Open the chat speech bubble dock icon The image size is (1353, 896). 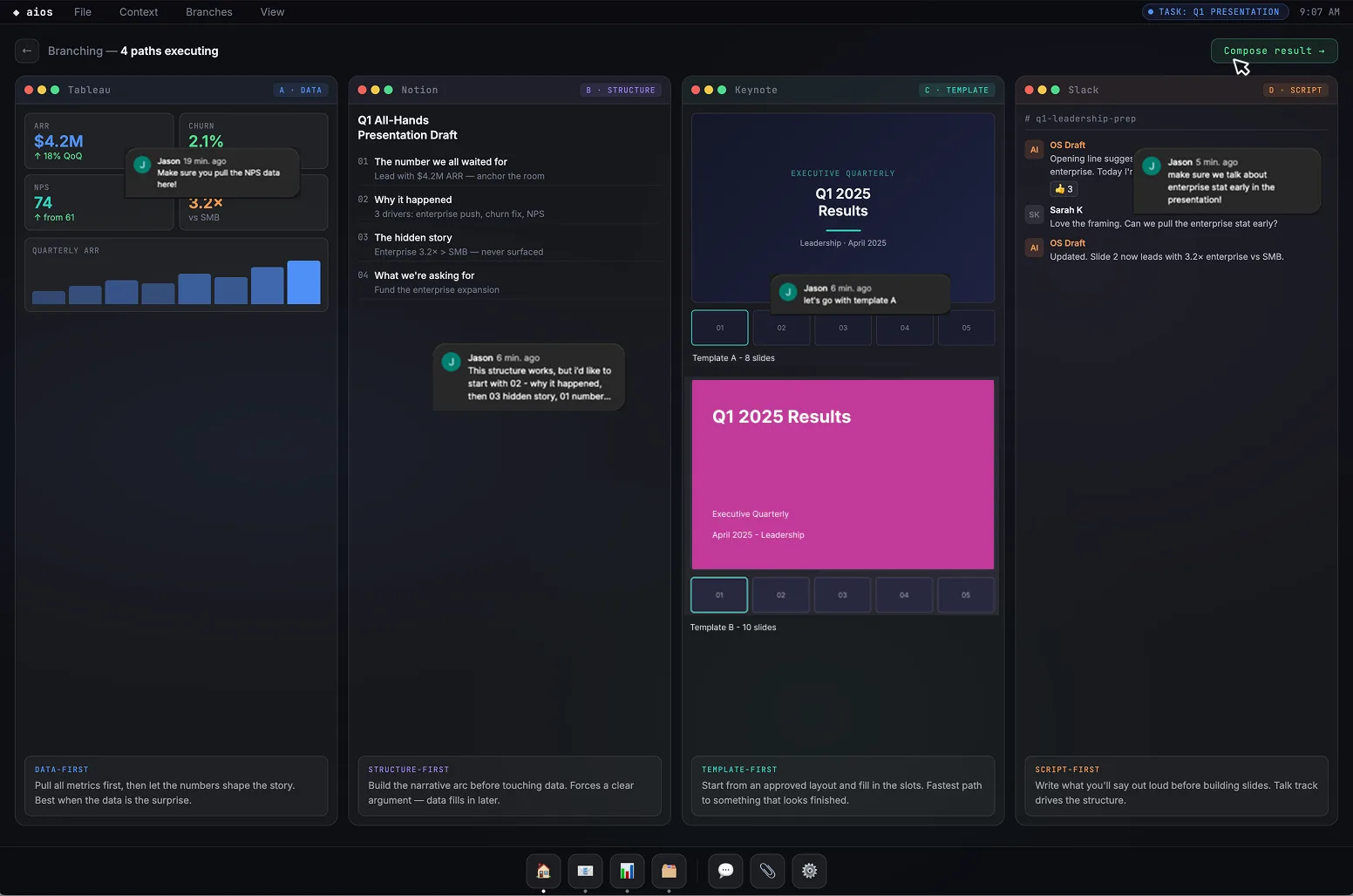coord(725,871)
